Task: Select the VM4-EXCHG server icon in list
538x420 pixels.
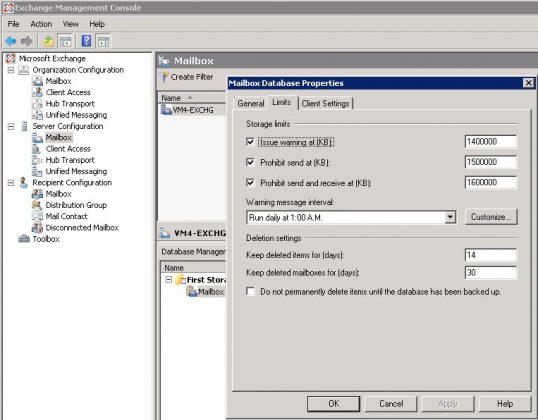Action: pos(167,110)
